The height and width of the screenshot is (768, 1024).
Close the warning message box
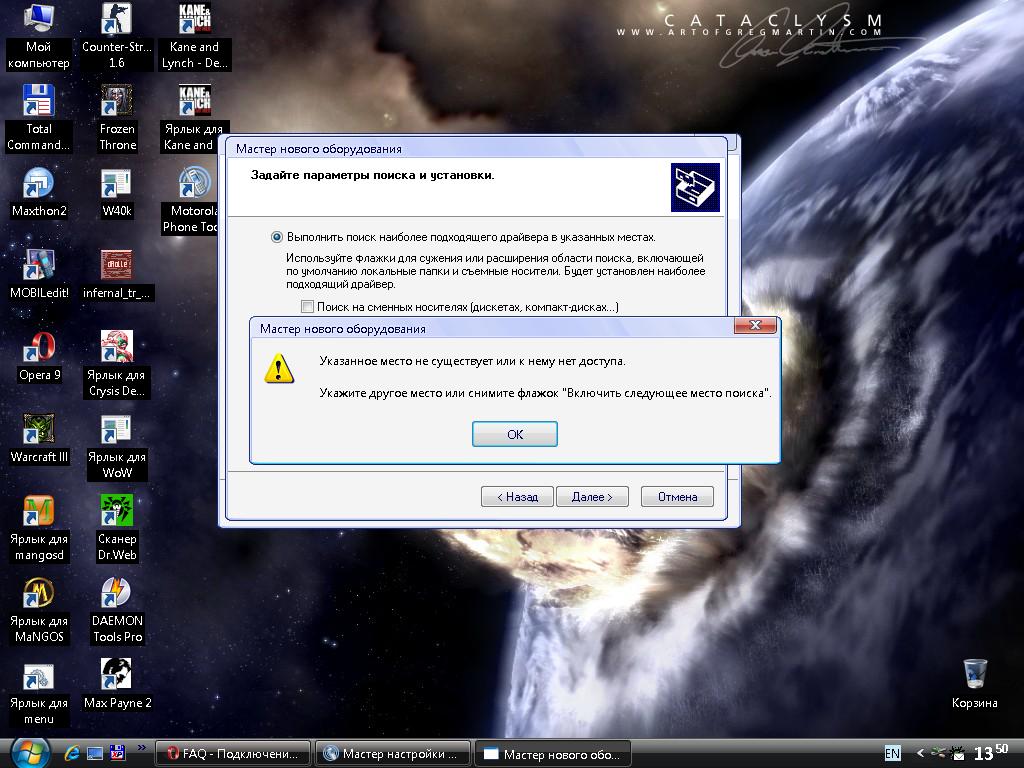pos(755,325)
